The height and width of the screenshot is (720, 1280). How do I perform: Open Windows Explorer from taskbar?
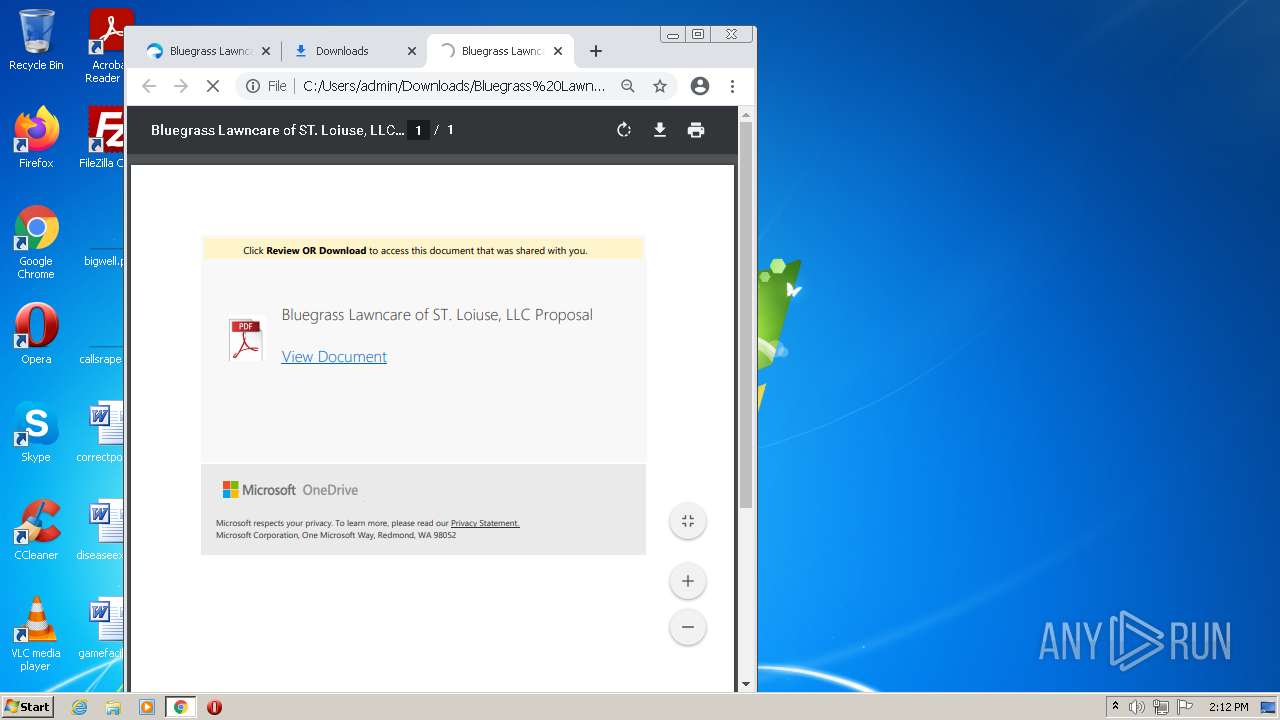click(x=113, y=707)
